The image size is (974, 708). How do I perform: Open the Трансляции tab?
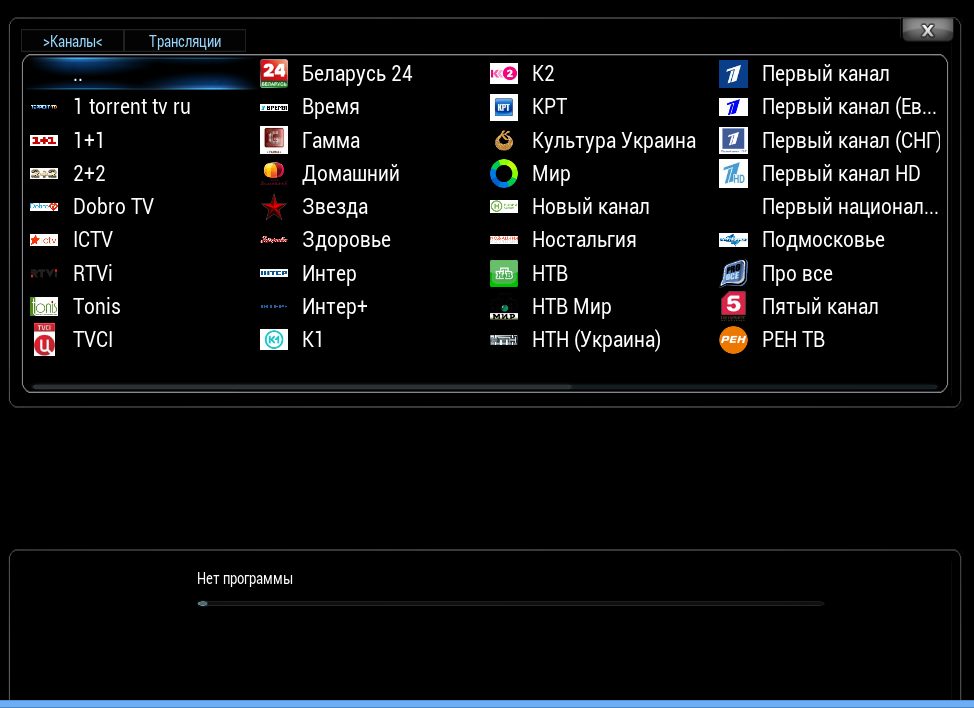click(185, 41)
